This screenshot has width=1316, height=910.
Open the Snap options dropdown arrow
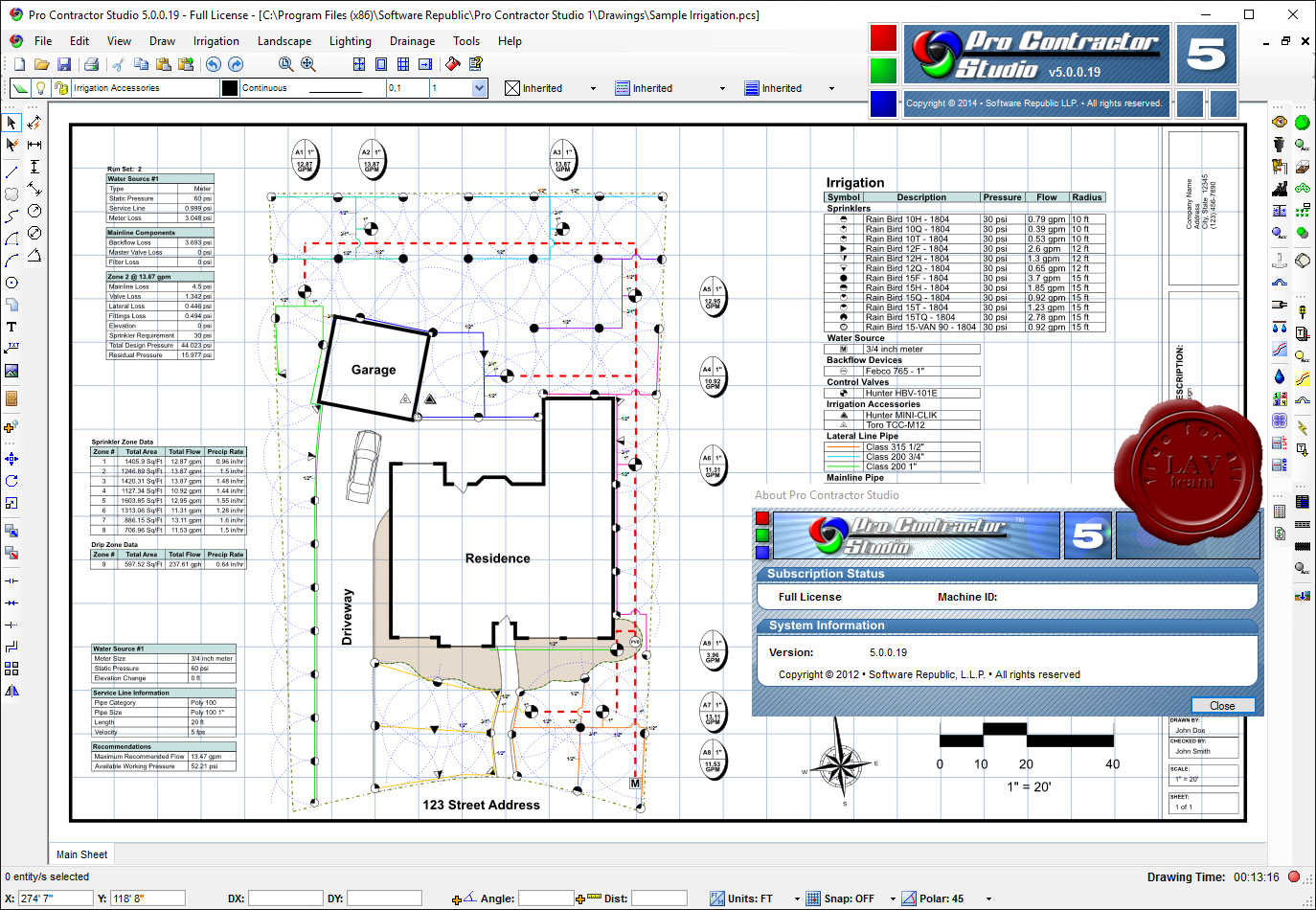[893, 899]
